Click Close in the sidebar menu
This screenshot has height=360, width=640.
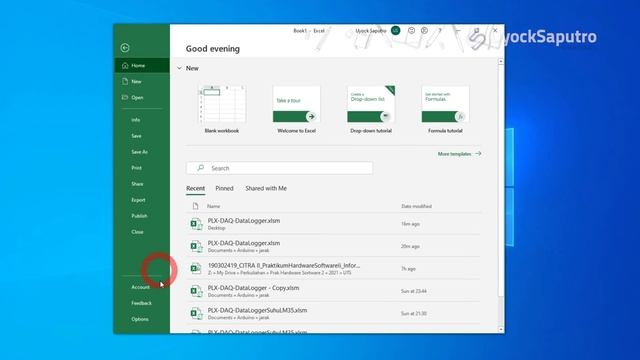[137, 232]
